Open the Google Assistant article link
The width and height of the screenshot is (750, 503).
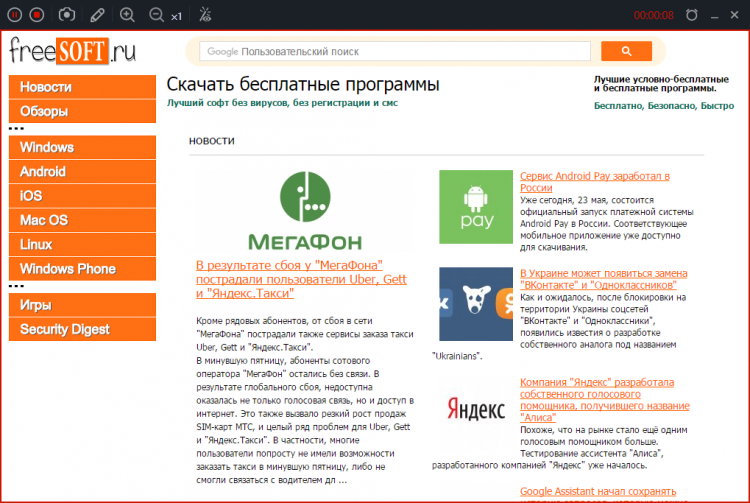(x=598, y=492)
